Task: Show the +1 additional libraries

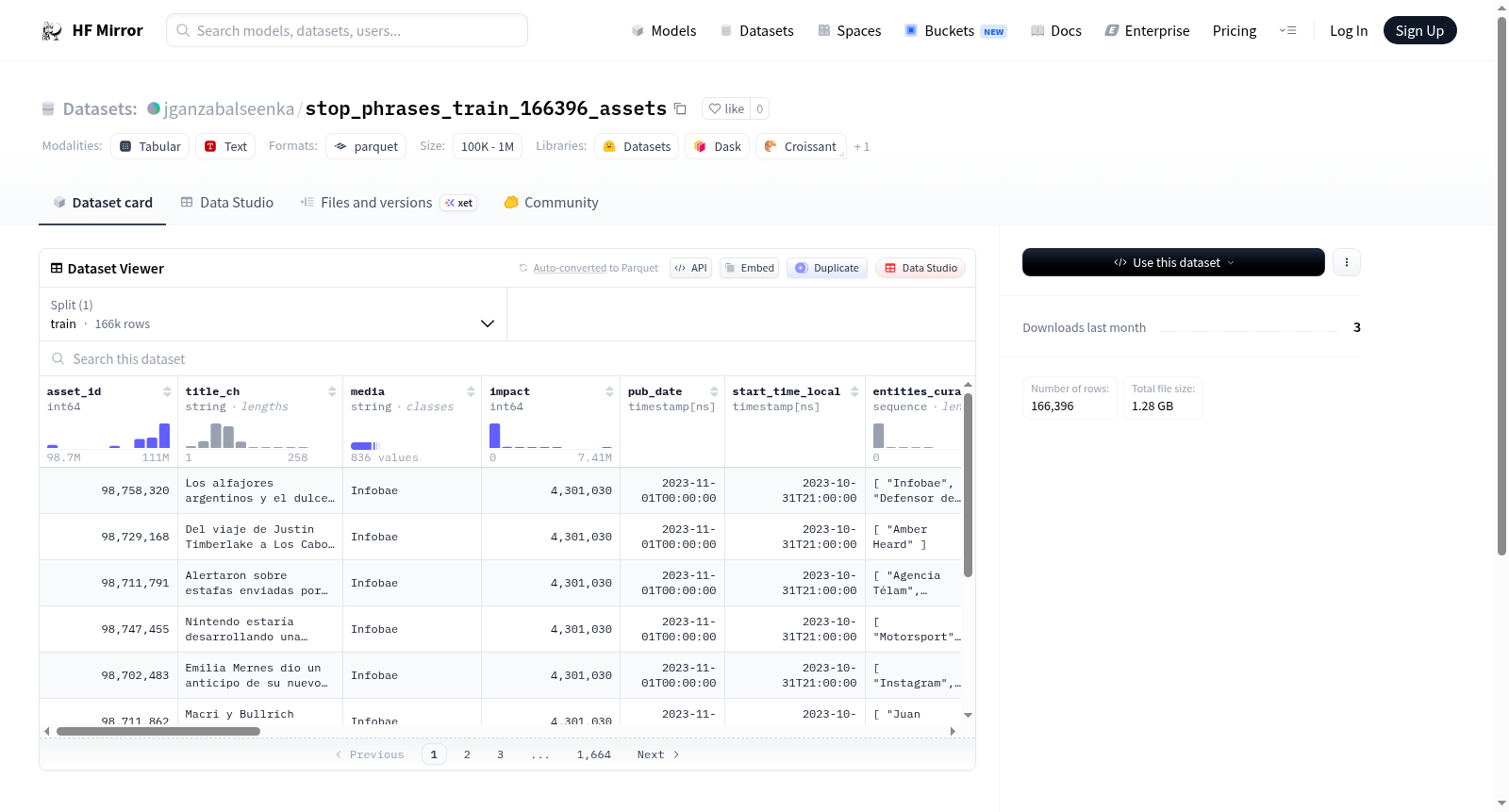Action: (x=862, y=147)
